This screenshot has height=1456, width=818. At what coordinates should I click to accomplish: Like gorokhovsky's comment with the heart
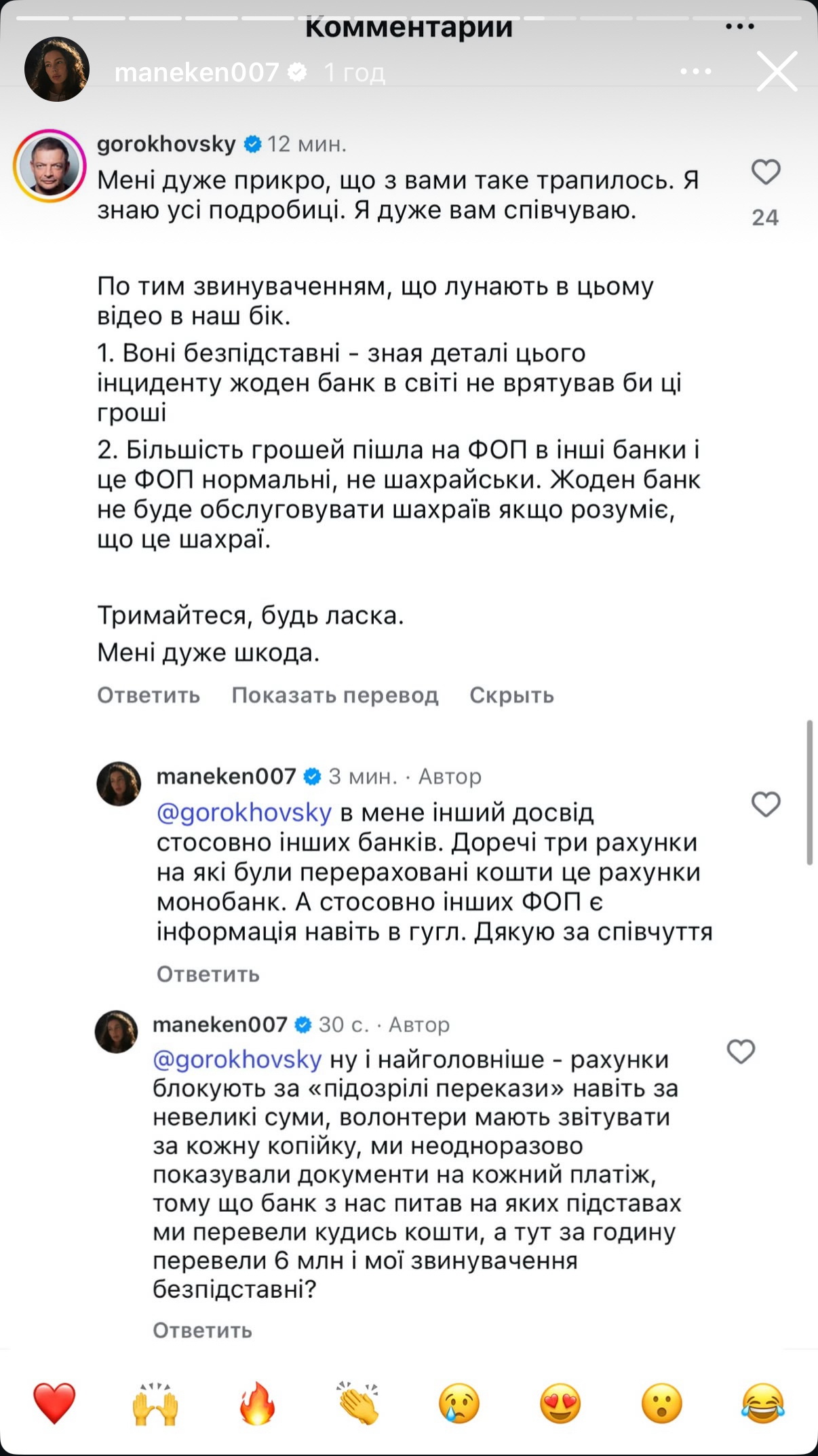[x=766, y=172]
